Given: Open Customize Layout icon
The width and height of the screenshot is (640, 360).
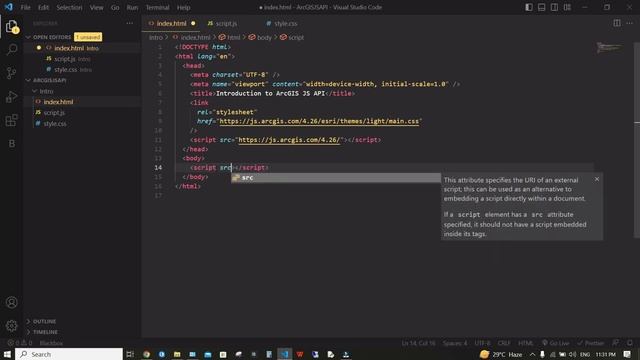Looking at the screenshot, I should 567,7.
